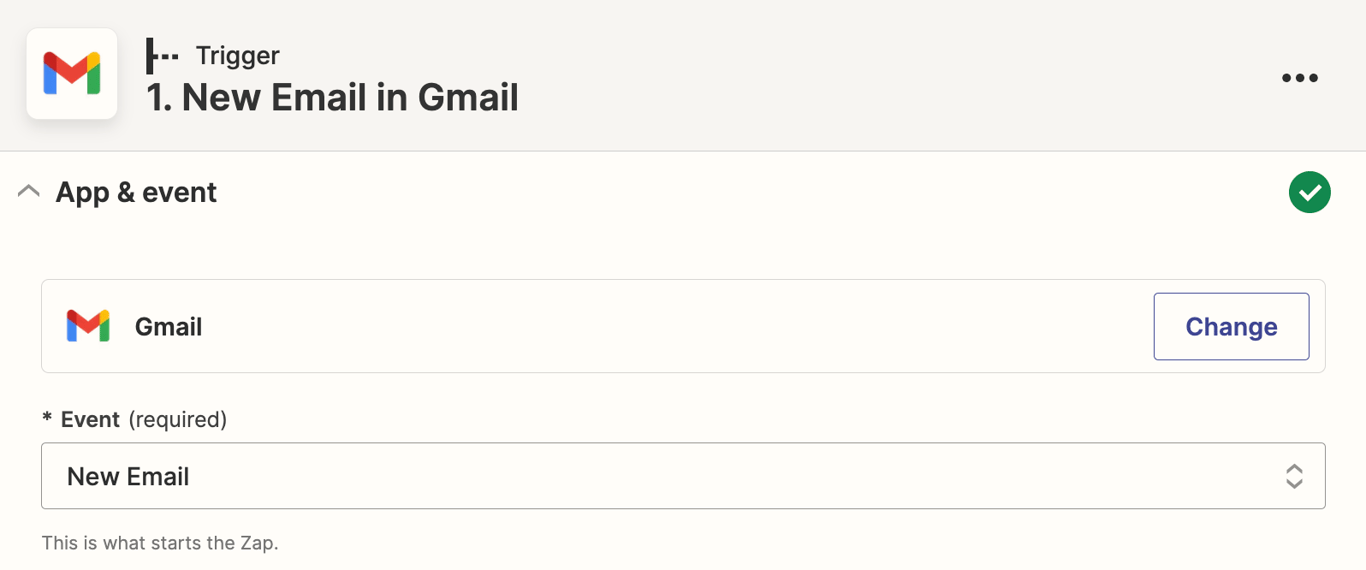Click the required asterisk before Event
The width and height of the screenshot is (1366, 570).
pos(47,417)
